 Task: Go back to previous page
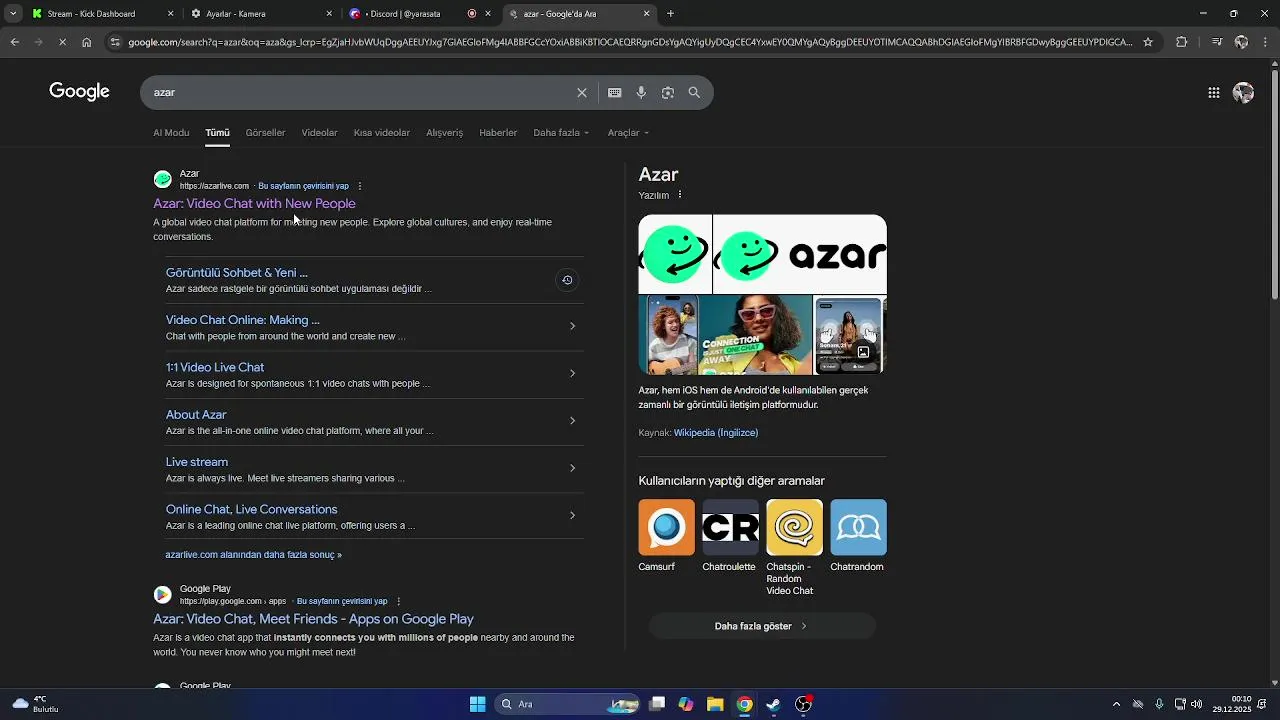[14, 42]
